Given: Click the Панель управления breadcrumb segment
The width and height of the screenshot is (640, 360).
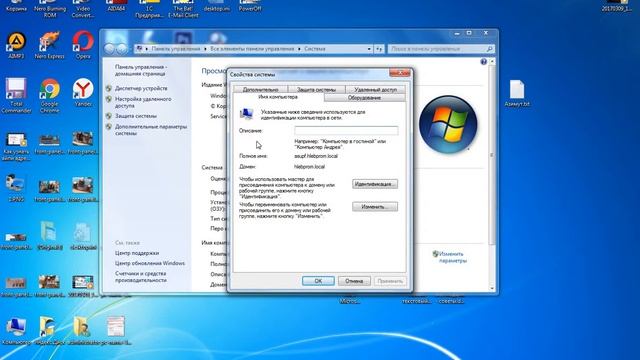Looking at the screenshot, I should click(x=176, y=49).
